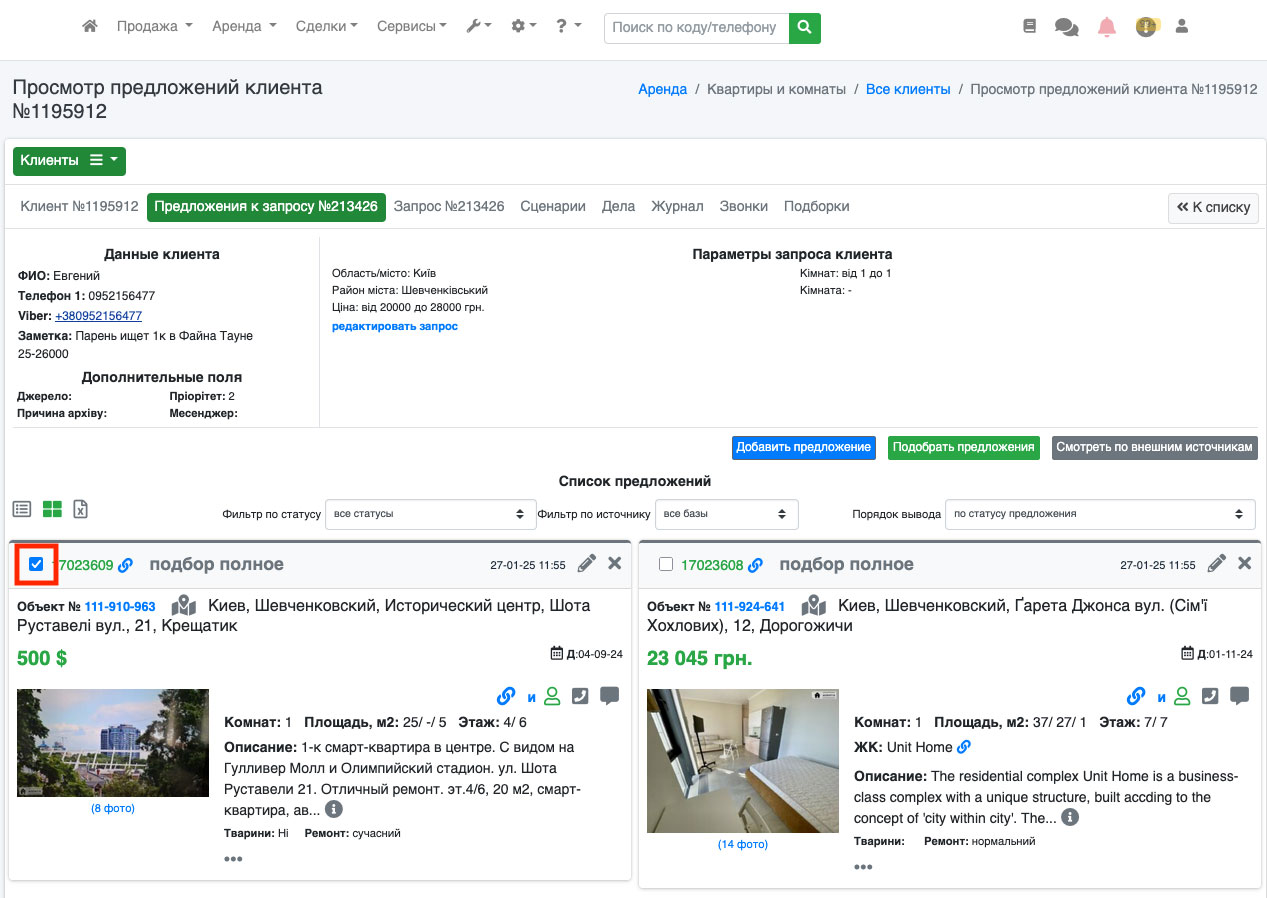Edit offer 17023609 with pencil icon

pos(587,564)
